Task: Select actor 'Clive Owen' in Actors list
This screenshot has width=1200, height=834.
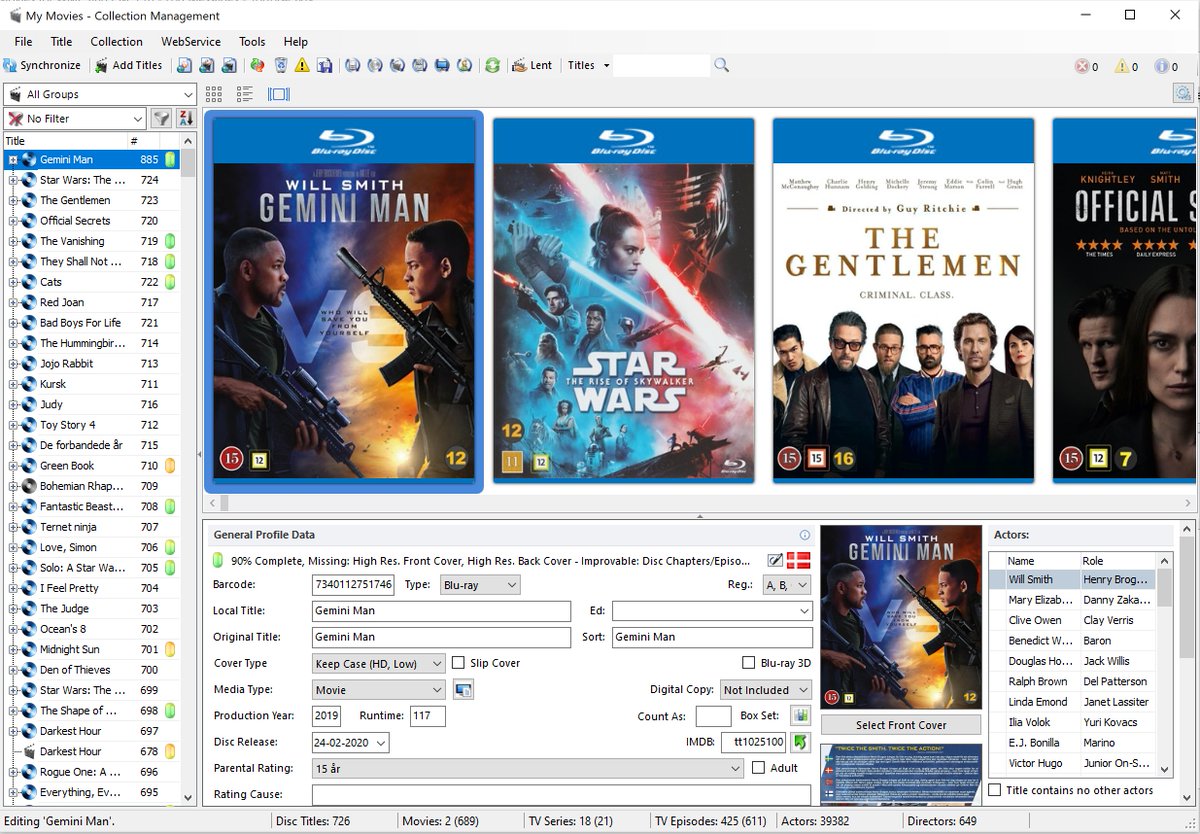Action: pos(1035,620)
